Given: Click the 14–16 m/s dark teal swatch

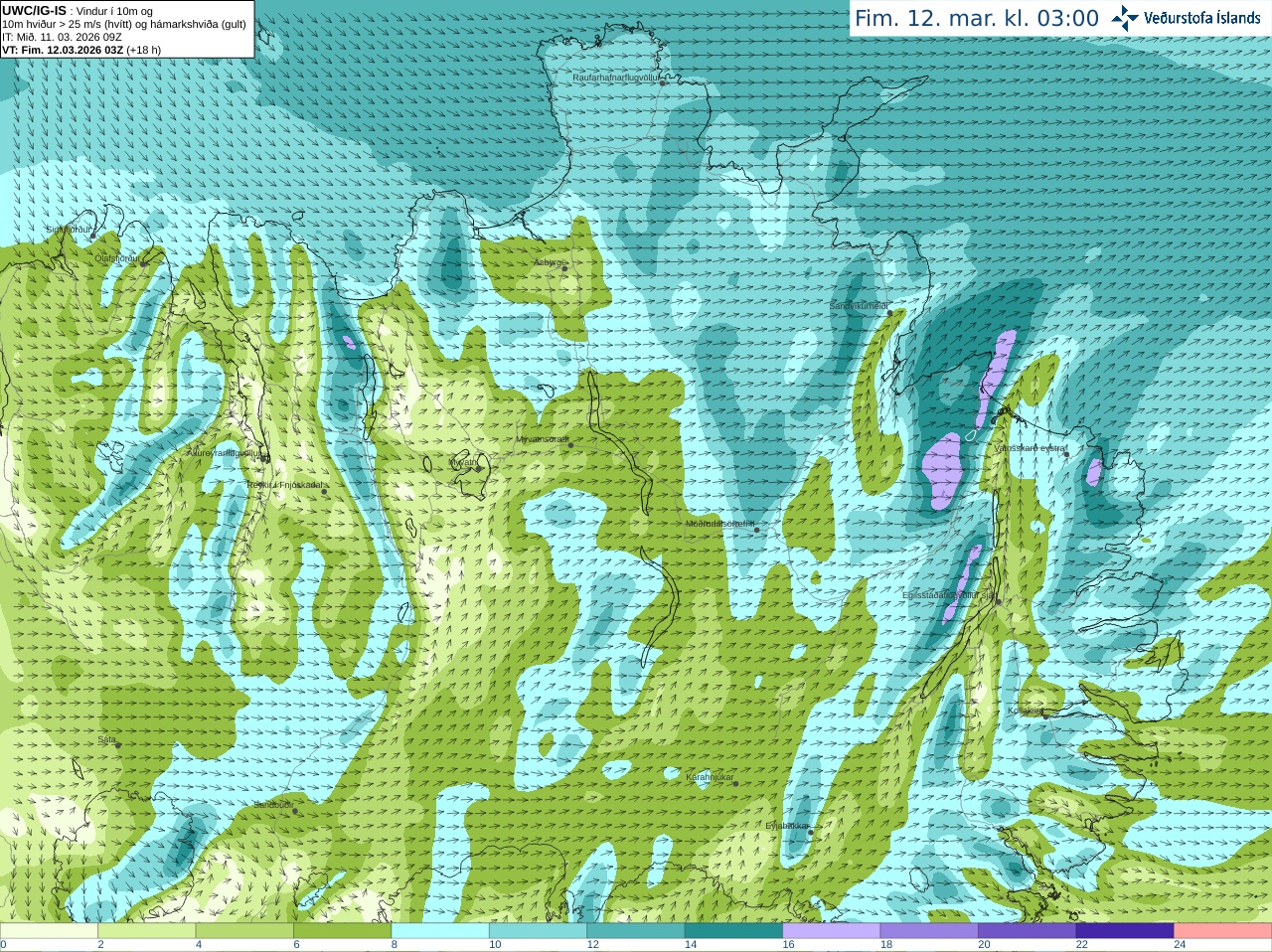Looking at the screenshot, I should tap(733, 931).
